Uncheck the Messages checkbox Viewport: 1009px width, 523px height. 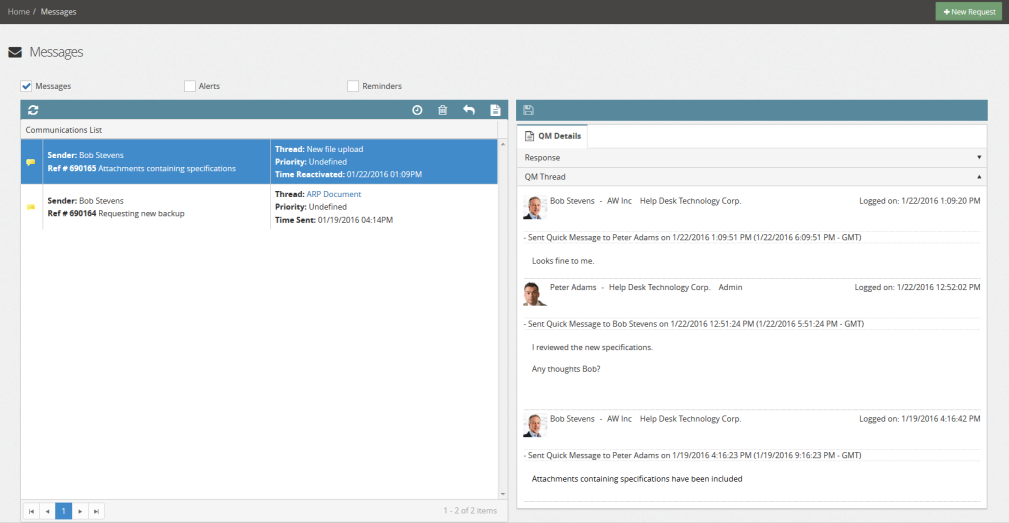[x=27, y=86]
